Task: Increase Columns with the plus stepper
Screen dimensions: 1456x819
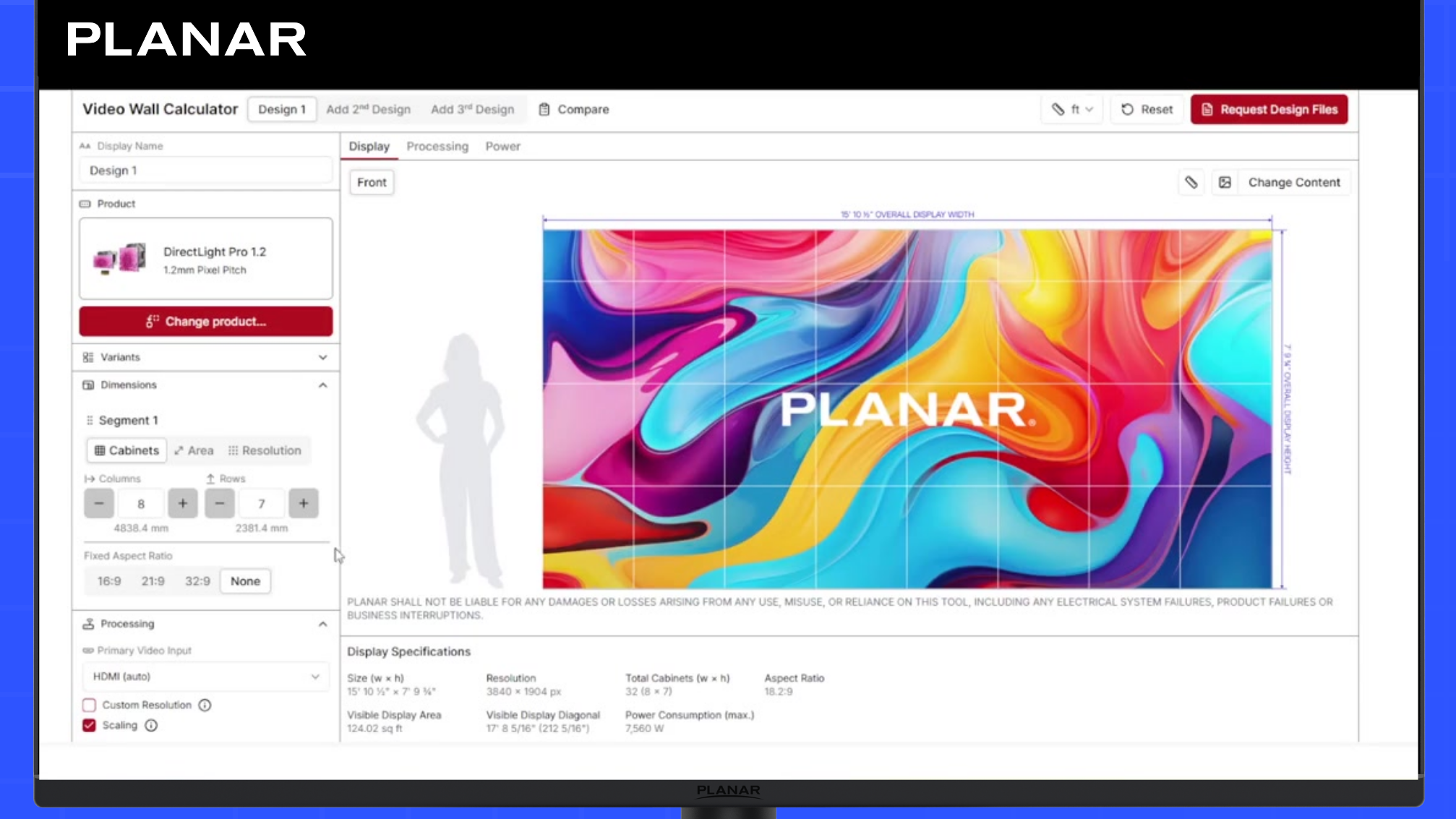Action: click(183, 503)
